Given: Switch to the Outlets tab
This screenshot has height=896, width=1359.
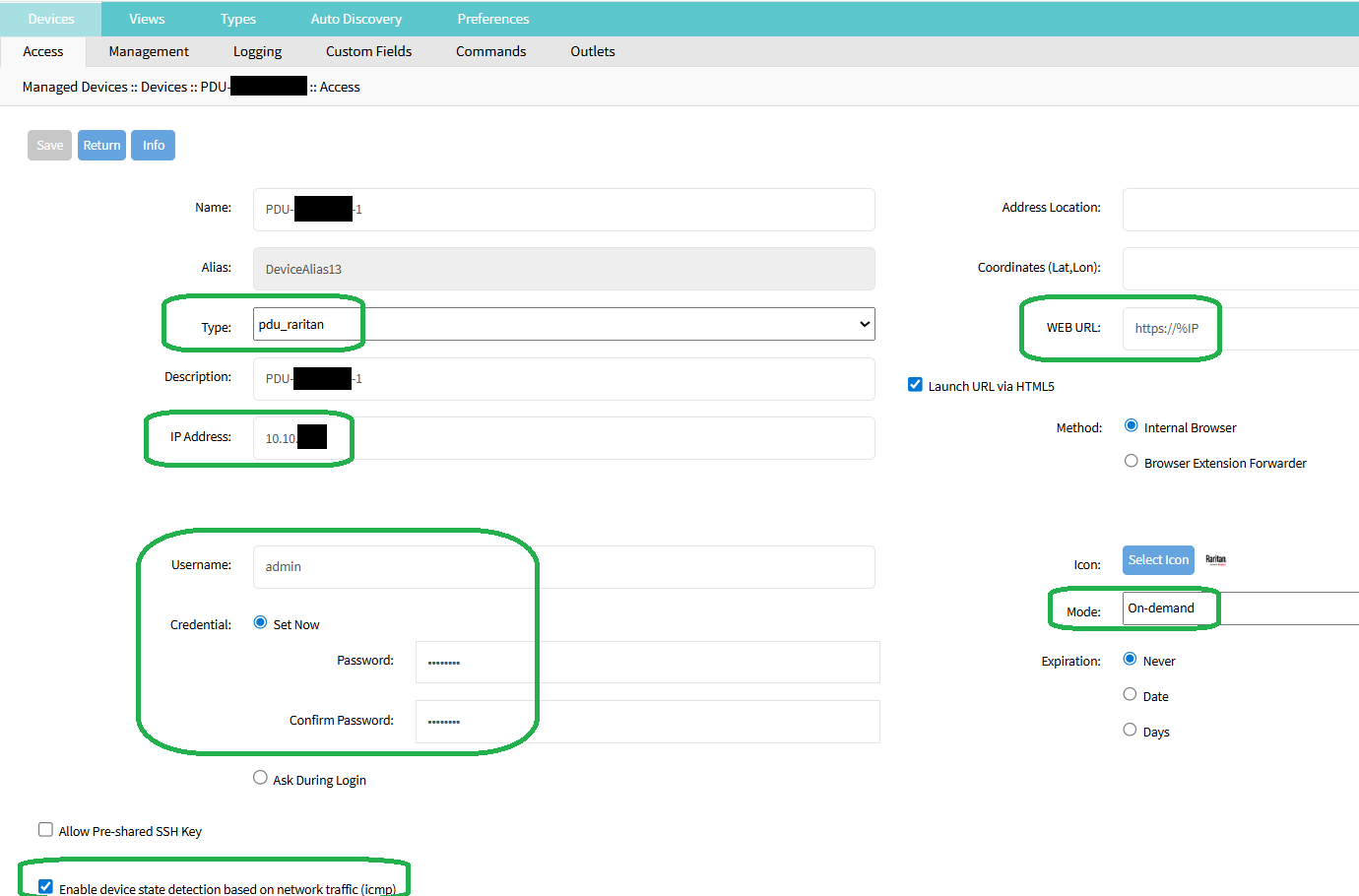Looking at the screenshot, I should click(592, 52).
